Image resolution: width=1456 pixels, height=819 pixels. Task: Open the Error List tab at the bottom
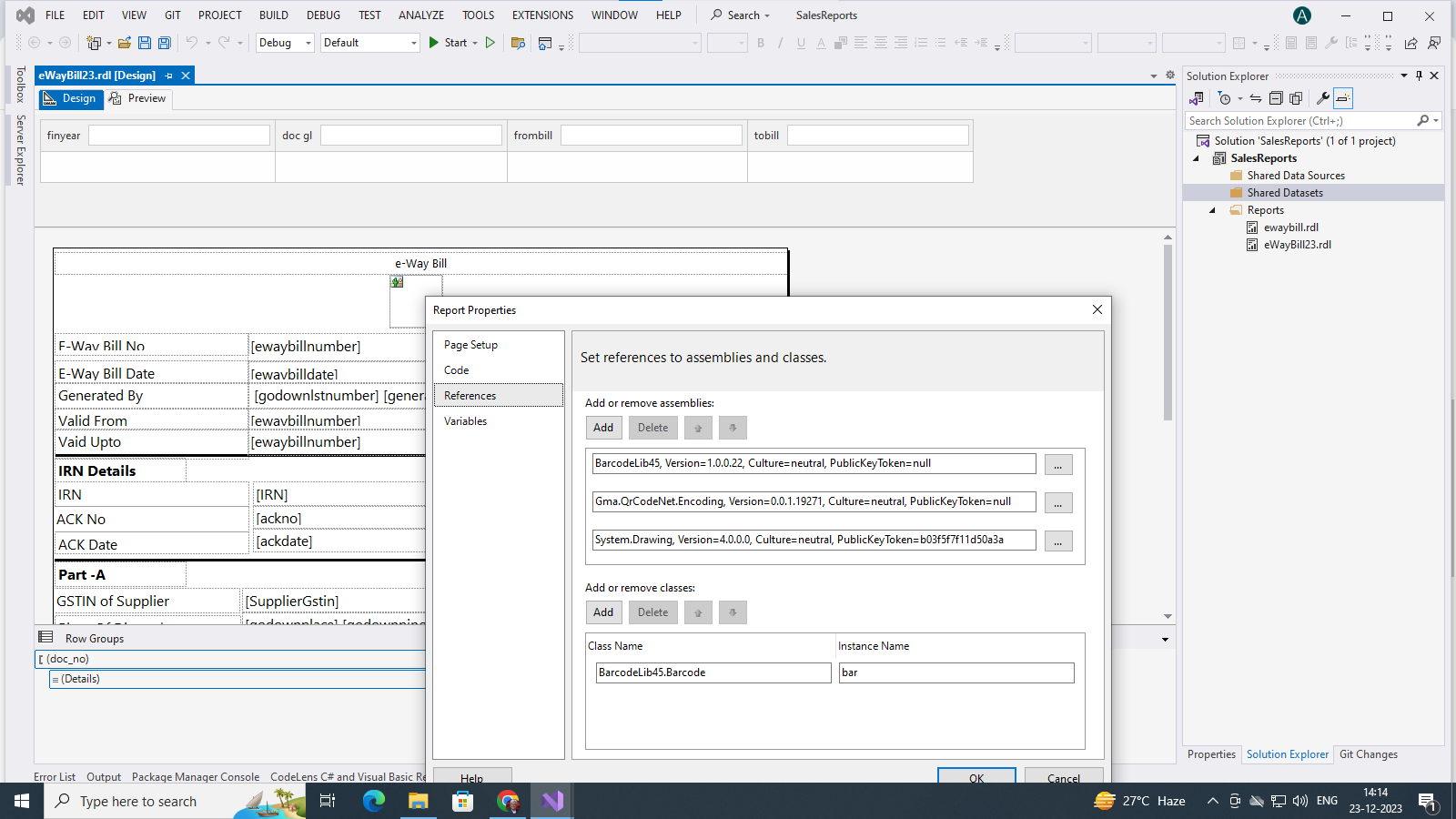[x=55, y=777]
